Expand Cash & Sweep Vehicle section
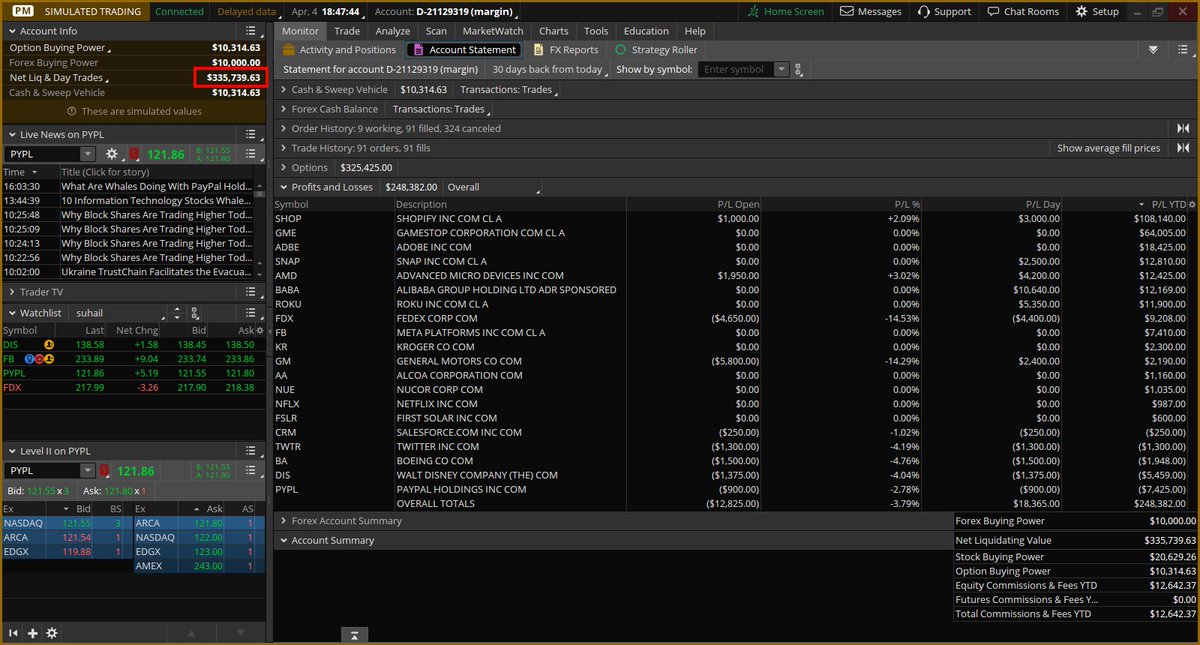The width and height of the screenshot is (1200, 645). (283, 90)
